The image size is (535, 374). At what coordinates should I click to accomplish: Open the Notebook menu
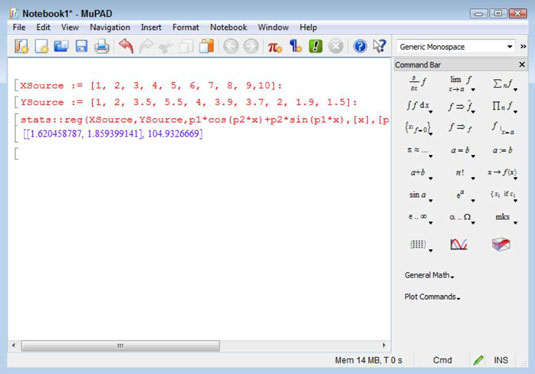coord(228,27)
